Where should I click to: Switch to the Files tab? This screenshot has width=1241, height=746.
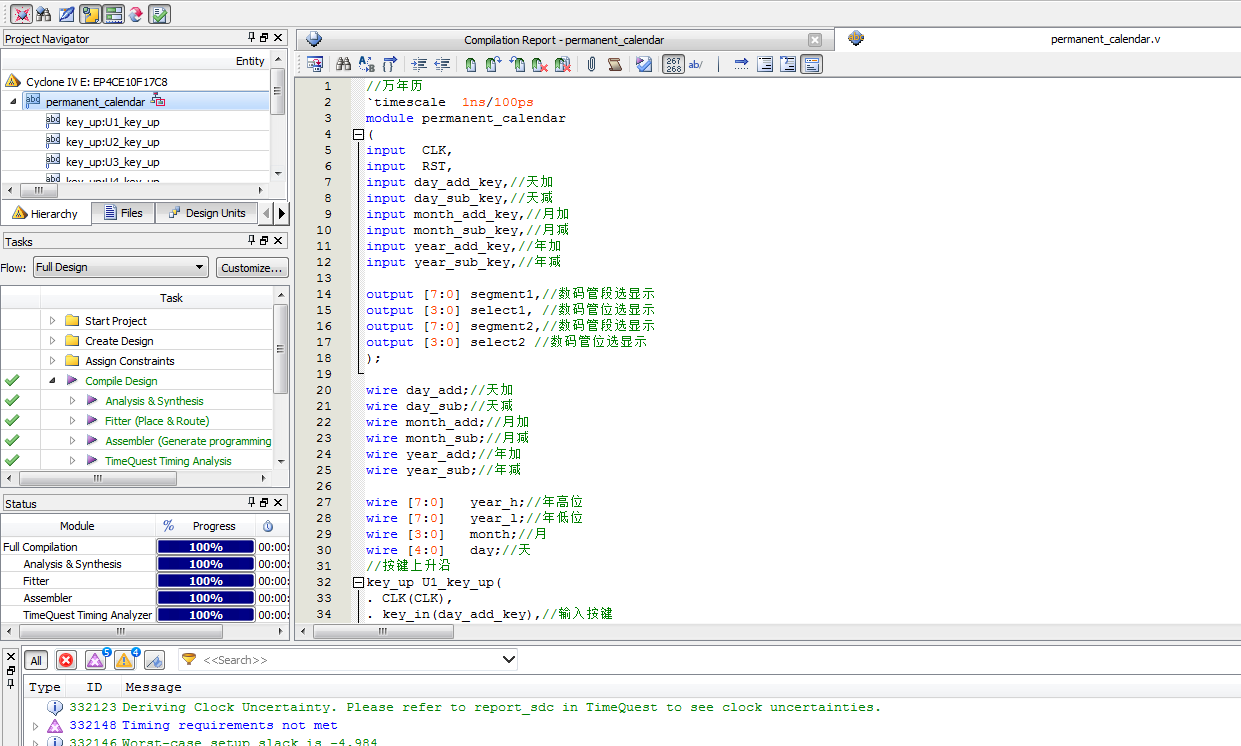pyautogui.click(x=122, y=213)
